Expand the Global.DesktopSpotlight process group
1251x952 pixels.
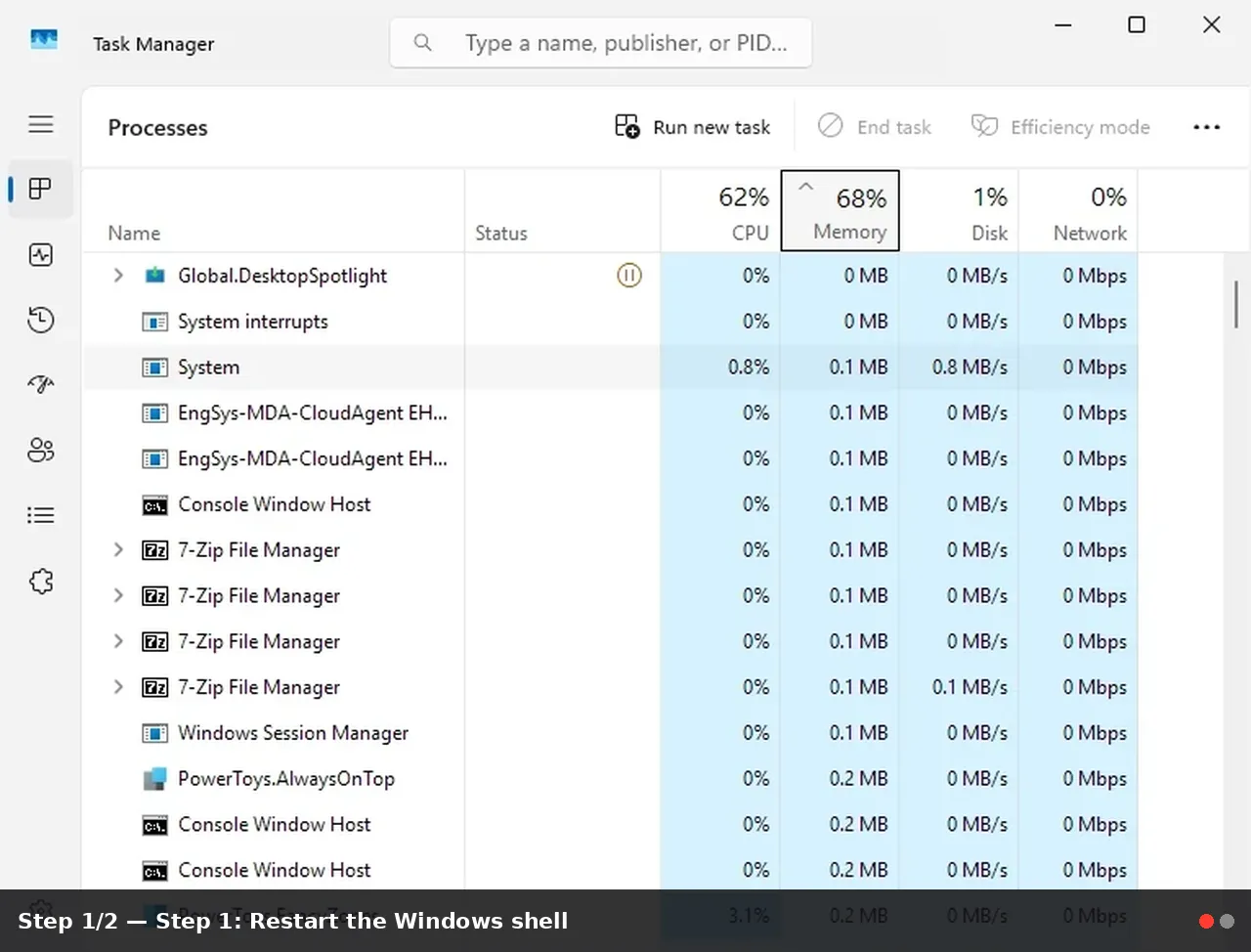[x=118, y=276]
